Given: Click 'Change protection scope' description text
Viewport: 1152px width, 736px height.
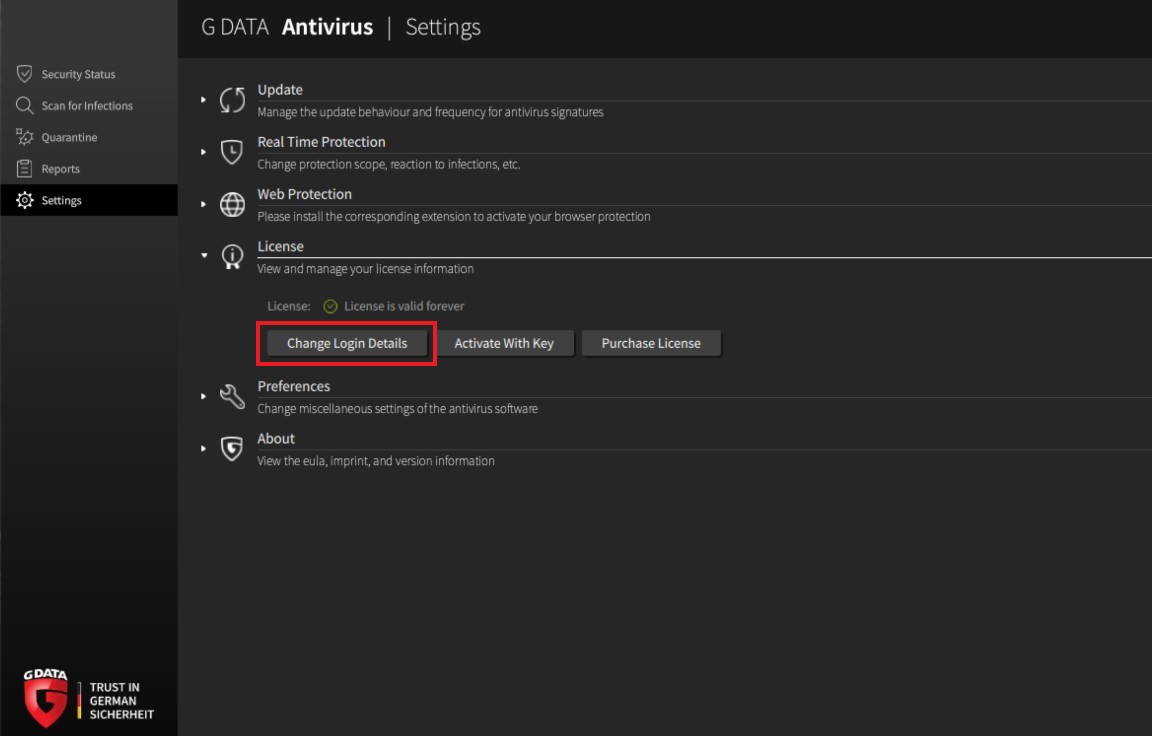Looking at the screenshot, I should (389, 165).
